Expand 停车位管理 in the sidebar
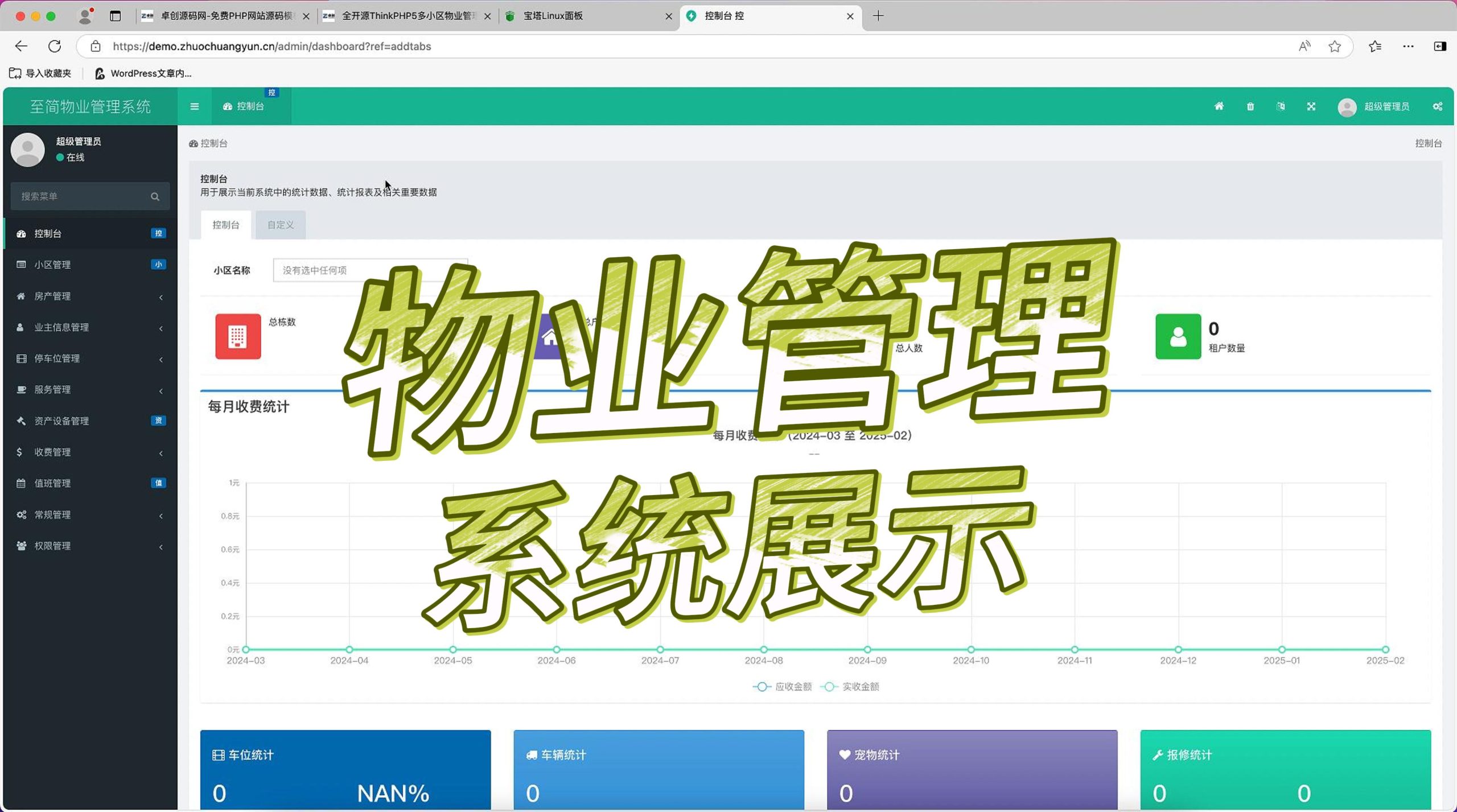The height and width of the screenshot is (812, 1457). coord(90,358)
